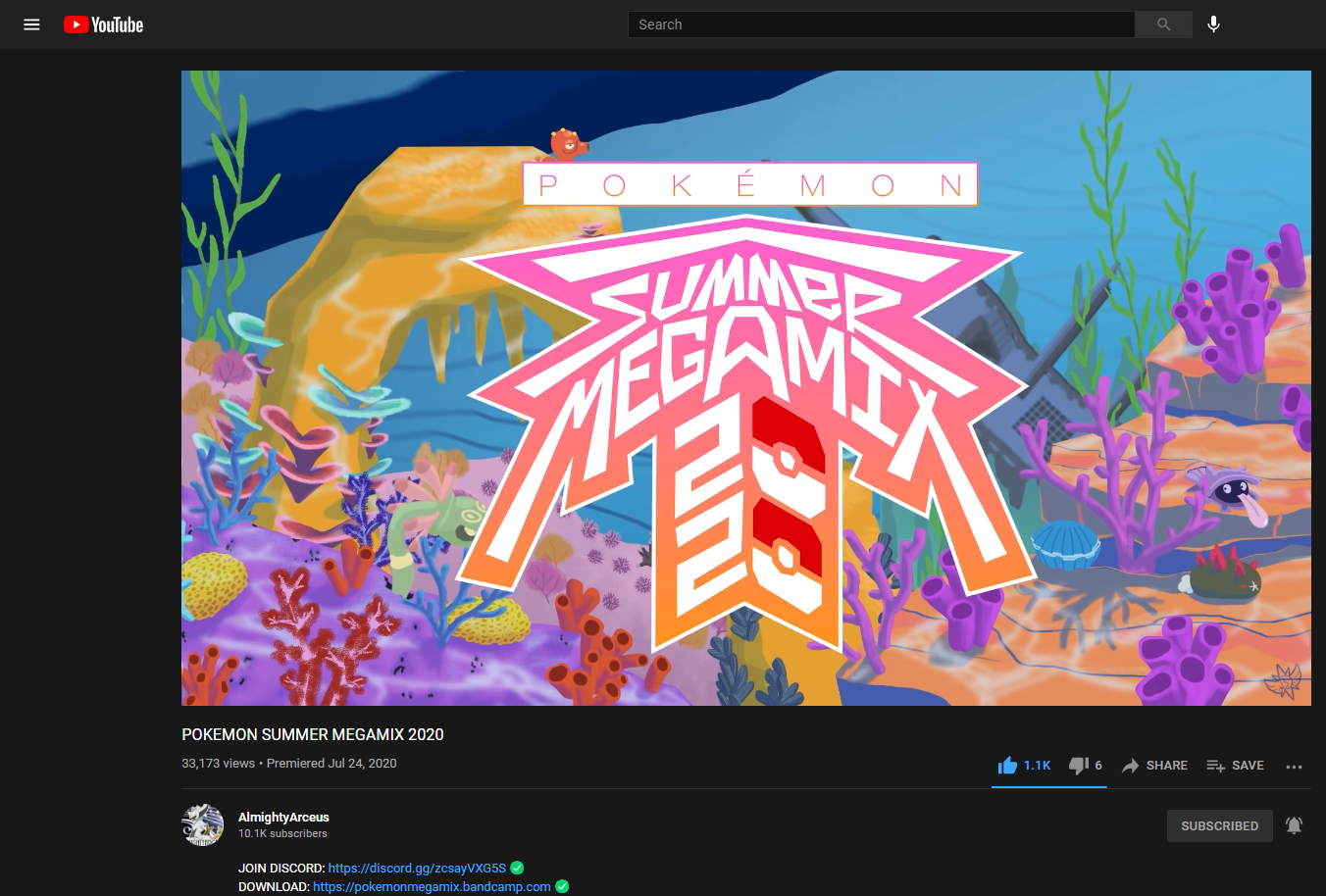Screen dimensions: 1326x896
Task: Visit the AlmightyArceus channel name link
Action: coord(283,817)
